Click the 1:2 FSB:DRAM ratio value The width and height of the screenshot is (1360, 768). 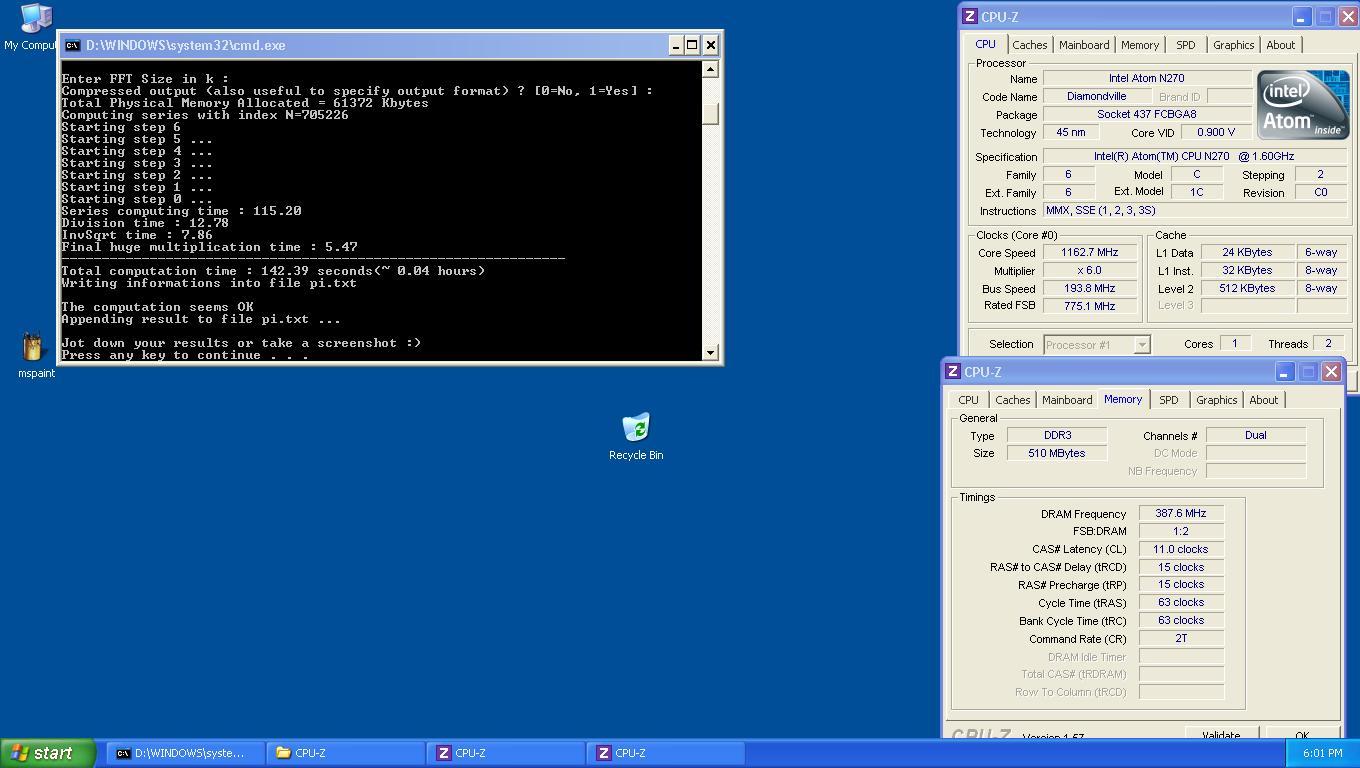coord(1181,531)
